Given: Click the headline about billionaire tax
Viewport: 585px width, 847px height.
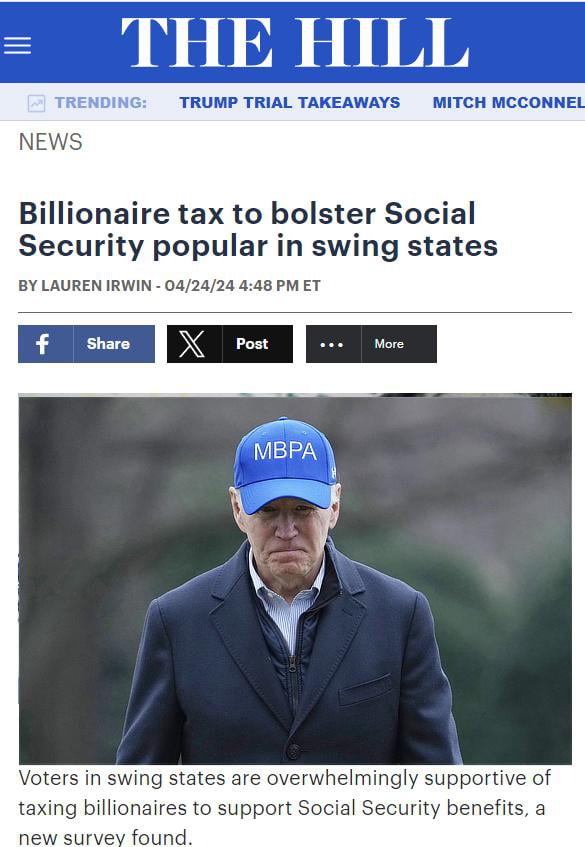Looking at the screenshot, I should 258,230.
